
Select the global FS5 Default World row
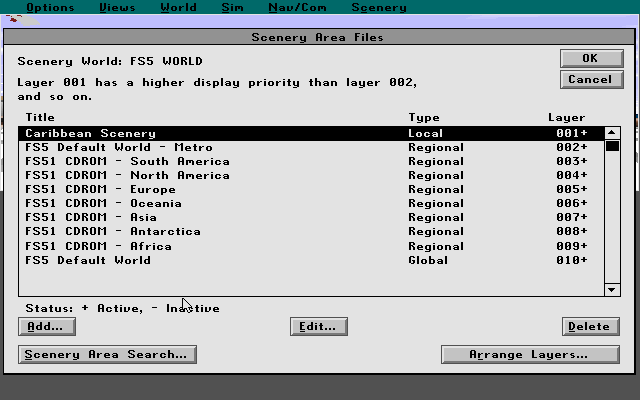88,260
